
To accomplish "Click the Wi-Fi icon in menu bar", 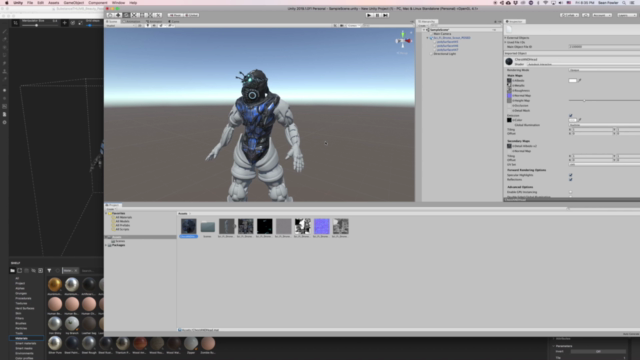I will pos(545,2).
